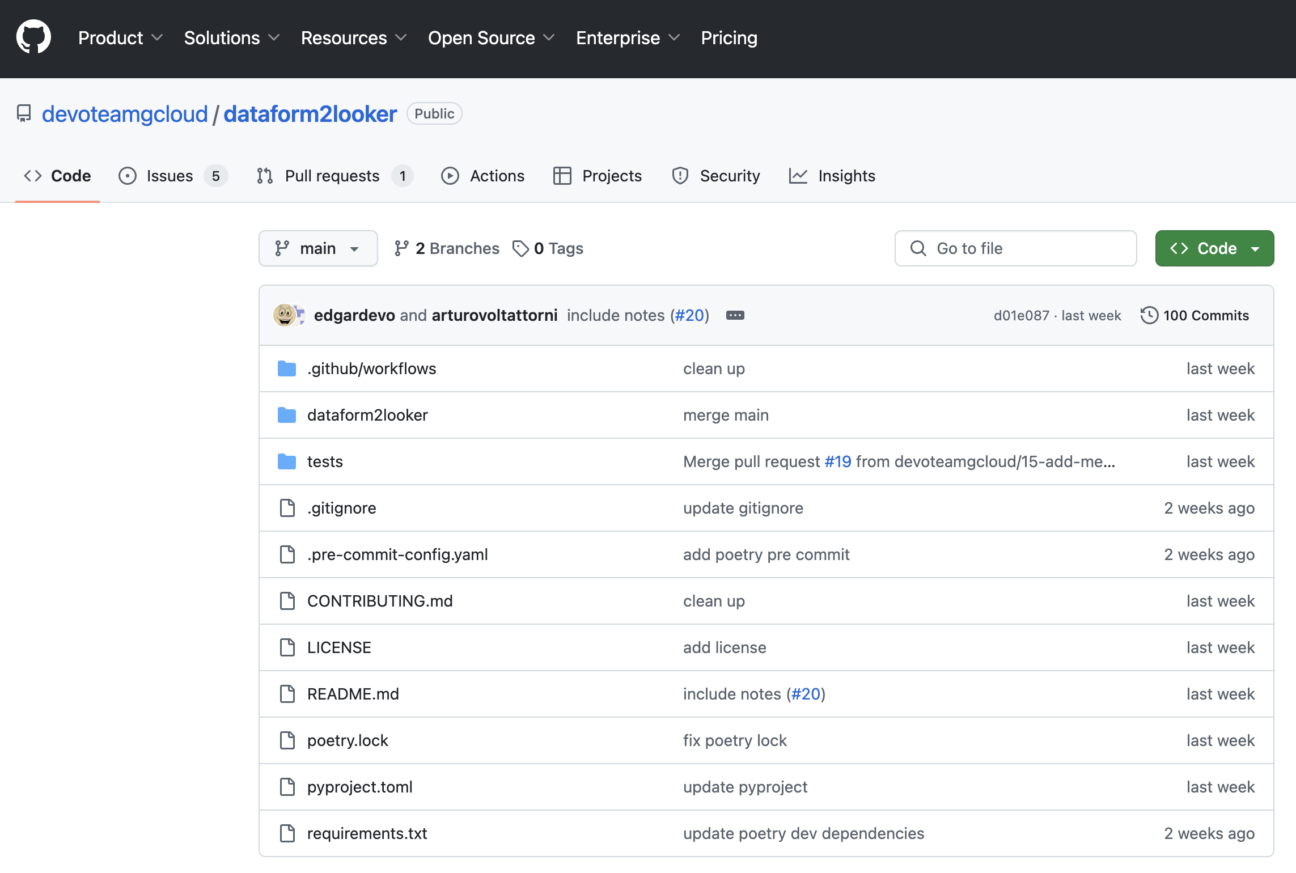Open pull request #19 link in tests row
Image resolution: width=1296 pixels, height=873 pixels.
pos(838,462)
